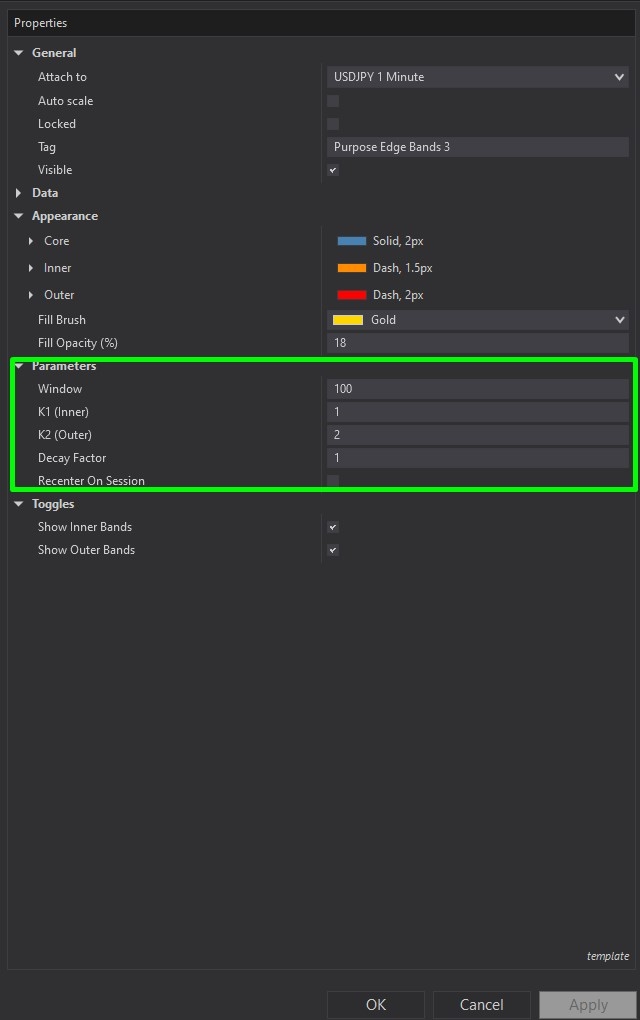Collapse the Appearance section
This screenshot has width=640, height=1020.
coord(18,215)
